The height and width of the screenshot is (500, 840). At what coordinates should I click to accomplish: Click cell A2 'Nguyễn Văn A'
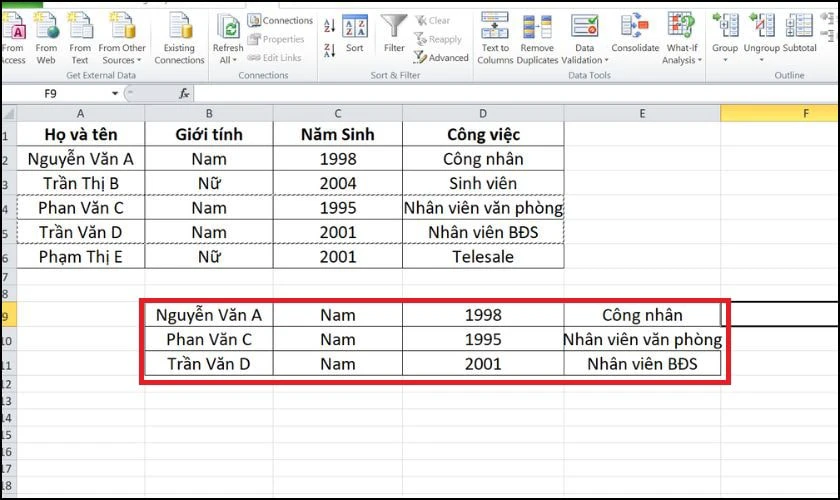[x=80, y=159]
